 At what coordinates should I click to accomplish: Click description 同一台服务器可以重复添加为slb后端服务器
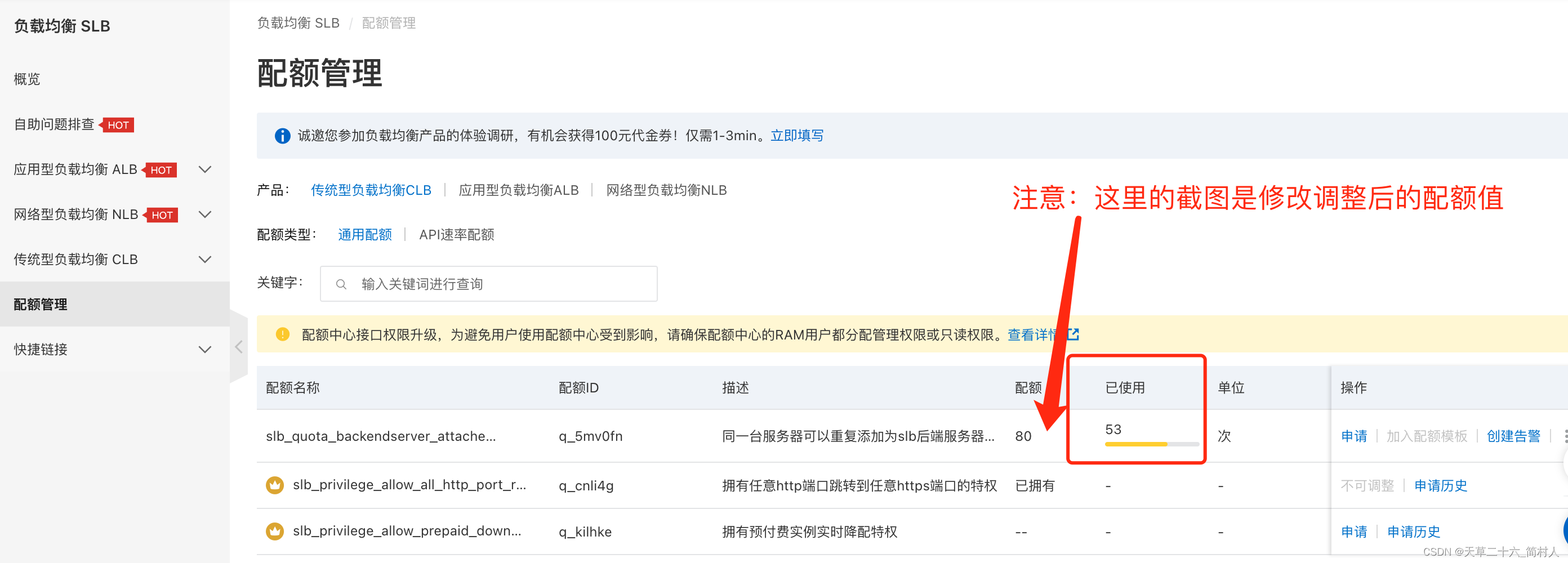[x=858, y=436]
